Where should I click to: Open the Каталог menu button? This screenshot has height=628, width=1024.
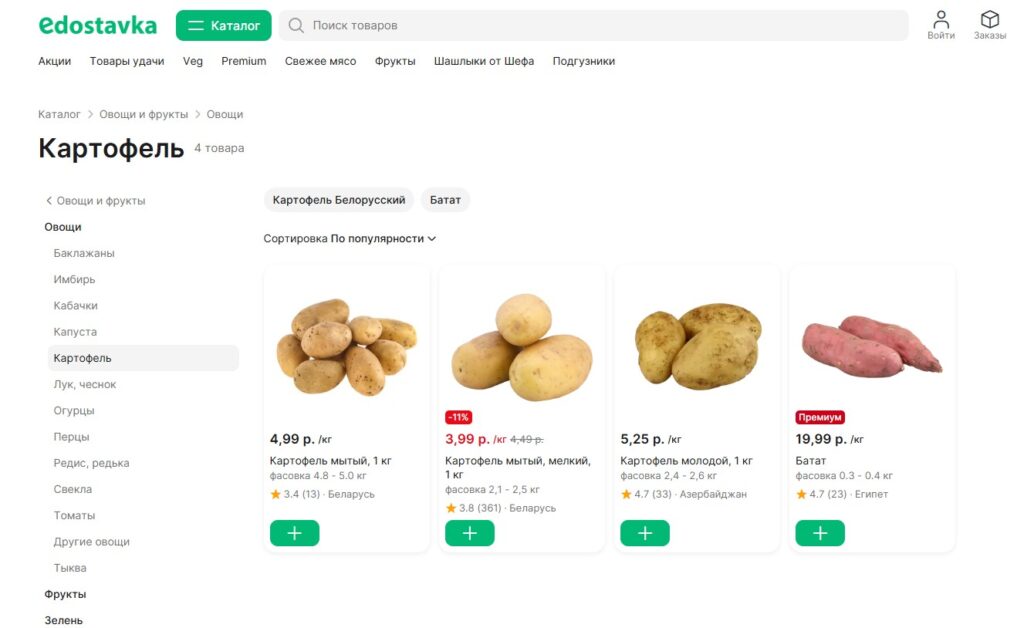(x=223, y=25)
